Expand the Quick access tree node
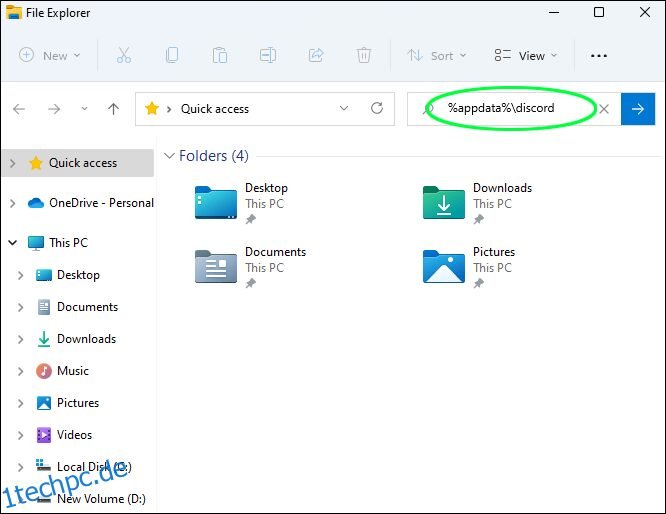666x514 pixels. 12,163
